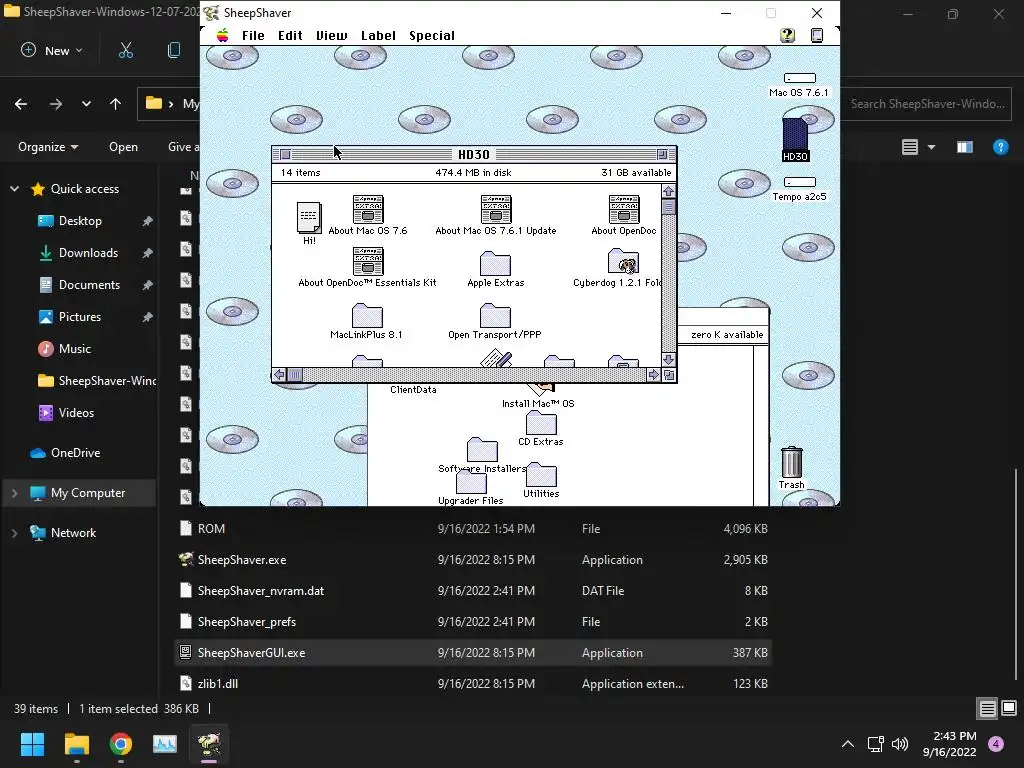Screen dimensions: 1024x768
Task: Open OneDrive in navigation pane
Action: coord(75,453)
